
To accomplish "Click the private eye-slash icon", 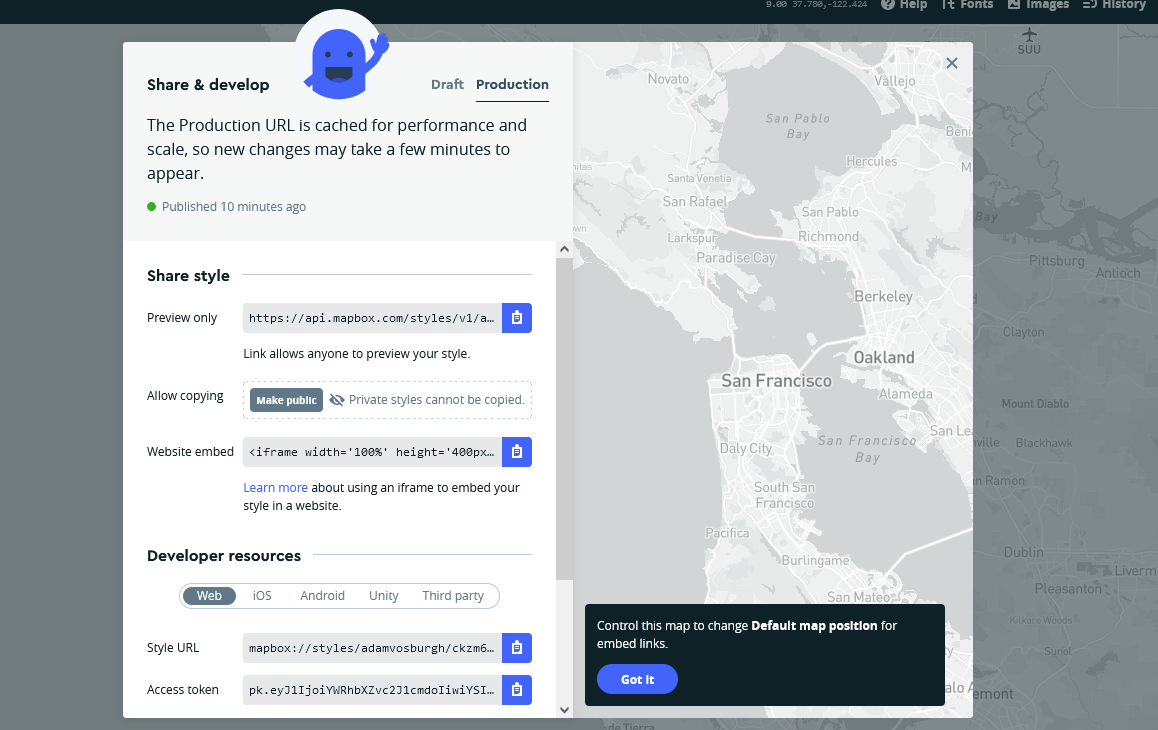I will pos(337,400).
